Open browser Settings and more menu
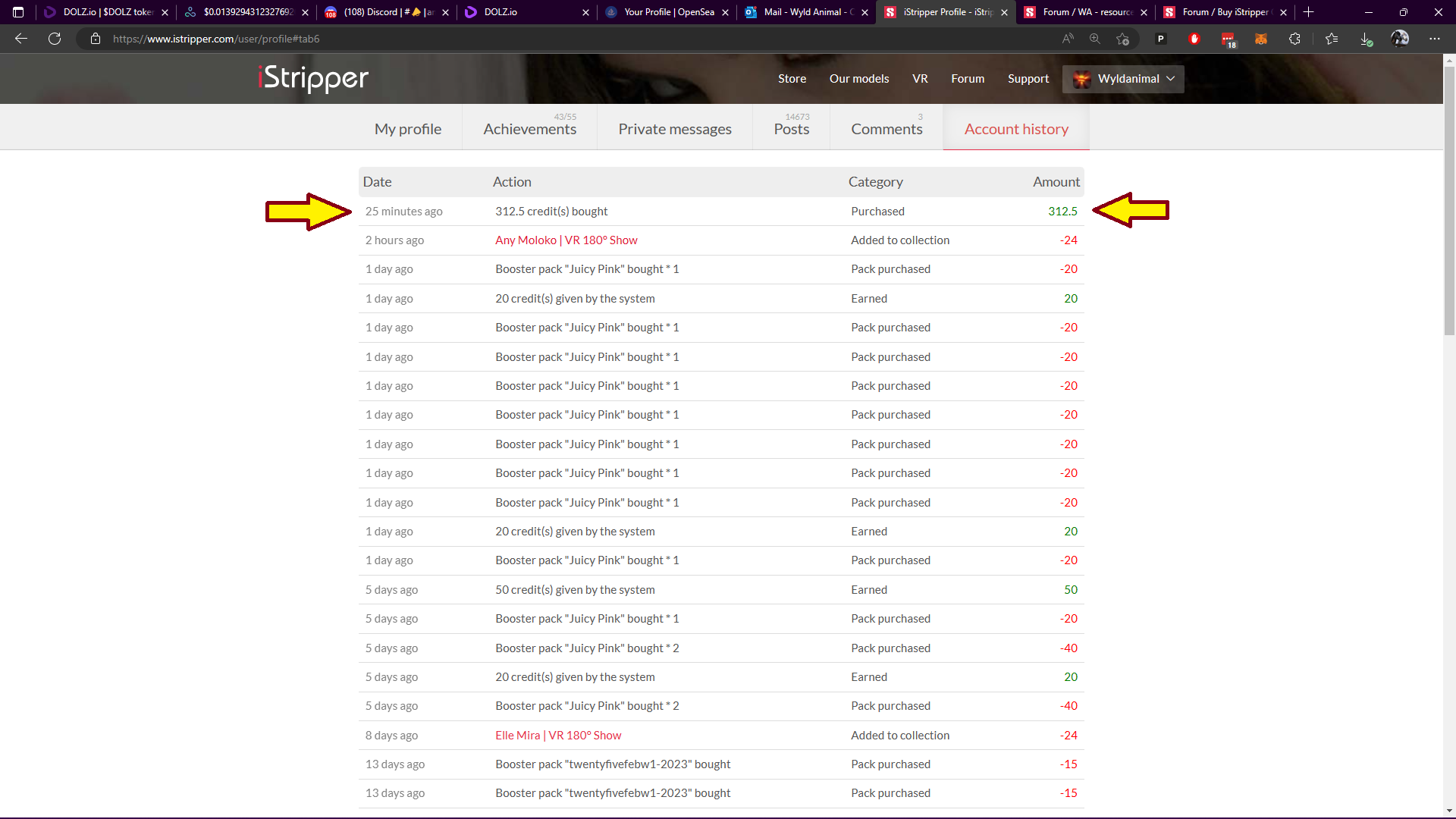 point(1435,39)
